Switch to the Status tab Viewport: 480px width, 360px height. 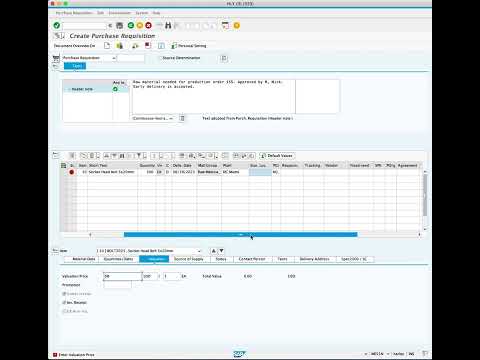(x=221, y=259)
